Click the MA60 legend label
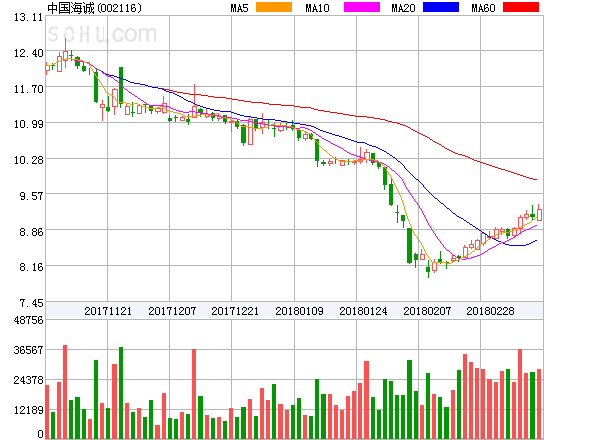 (483, 8)
